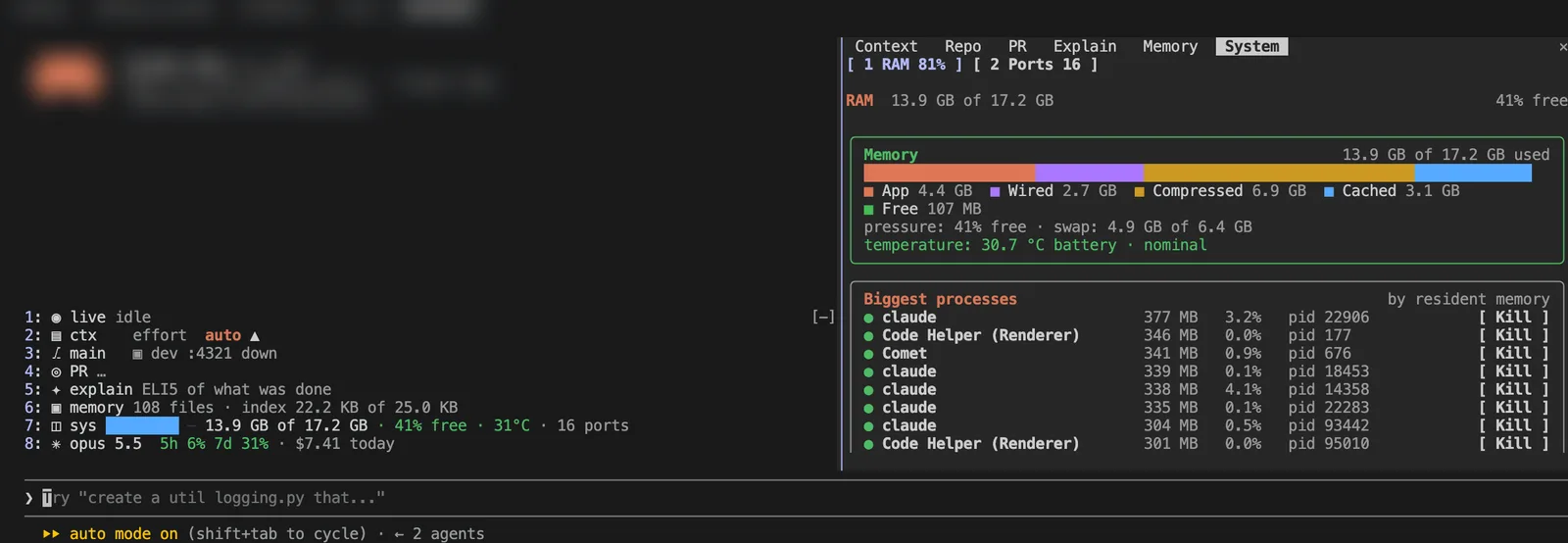Click the '16 ports' status text
Image resolution: width=1568 pixels, height=543 pixels.
click(593, 425)
